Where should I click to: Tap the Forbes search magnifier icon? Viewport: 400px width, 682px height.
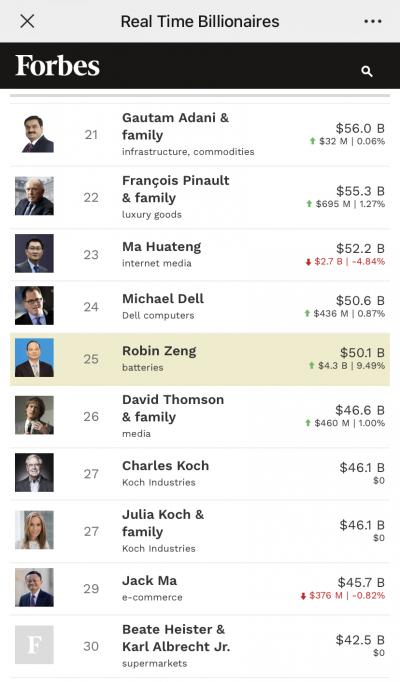coord(367,71)
